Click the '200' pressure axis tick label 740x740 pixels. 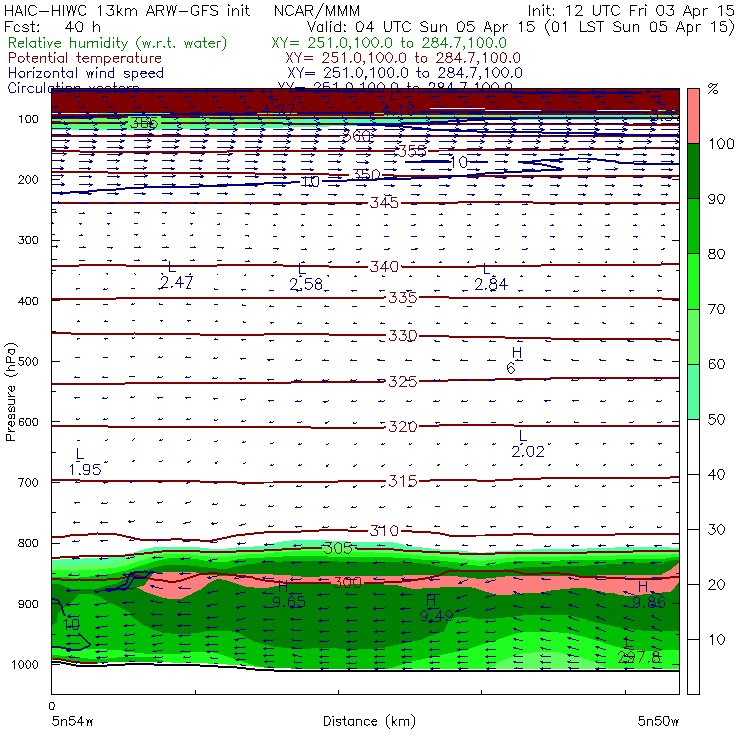pyautogui.click(x=28, y=180)
